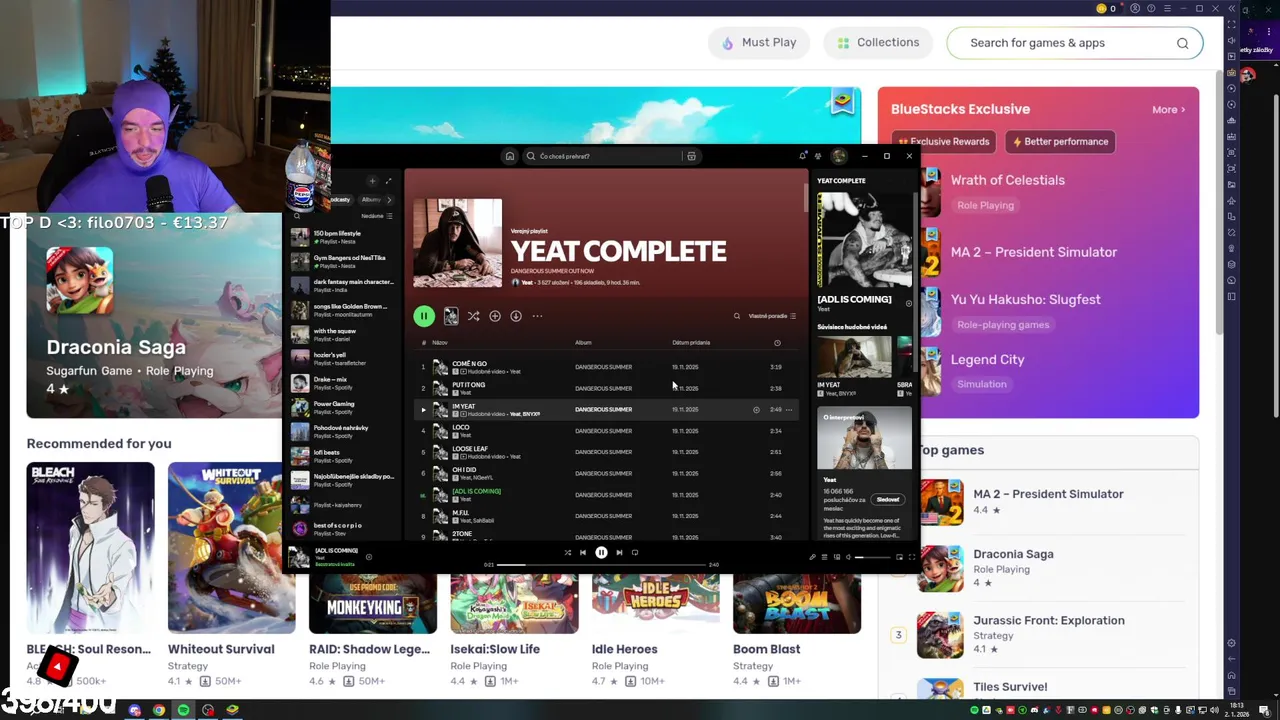Search within playlist using magnifier icon
The image size is (1280, 720).
(x=737, y=316)
